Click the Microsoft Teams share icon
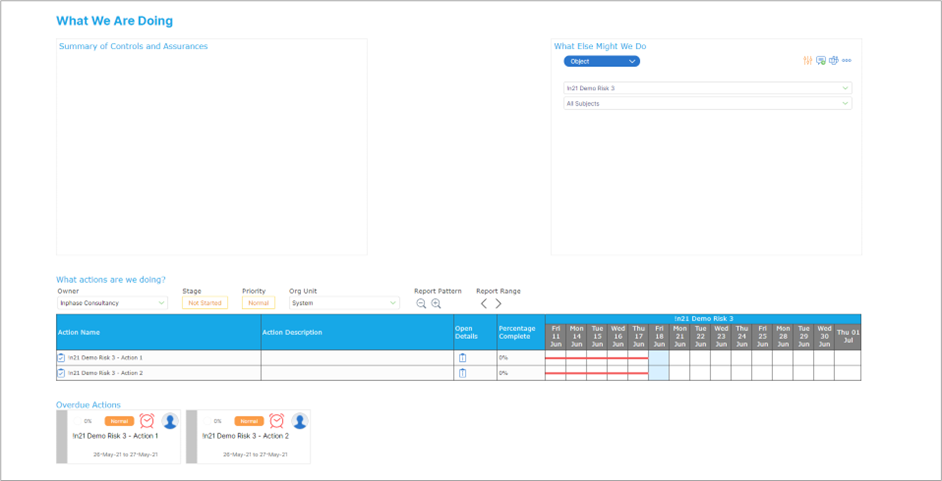Image resolution: width=942 pixels, height=481 pixels. pos(833,61)
